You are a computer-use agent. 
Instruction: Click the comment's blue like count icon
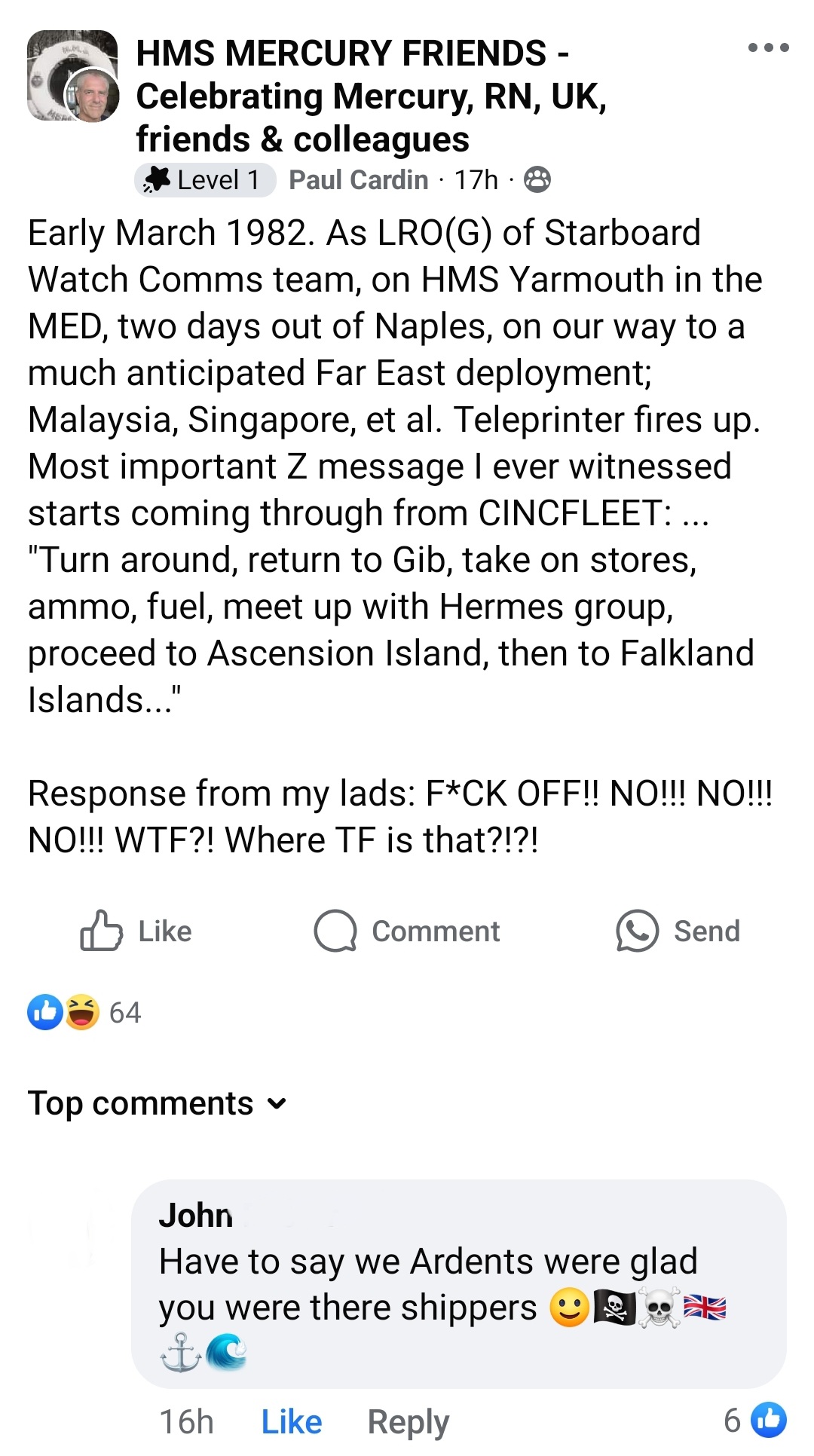click(x=769, y=1421)
